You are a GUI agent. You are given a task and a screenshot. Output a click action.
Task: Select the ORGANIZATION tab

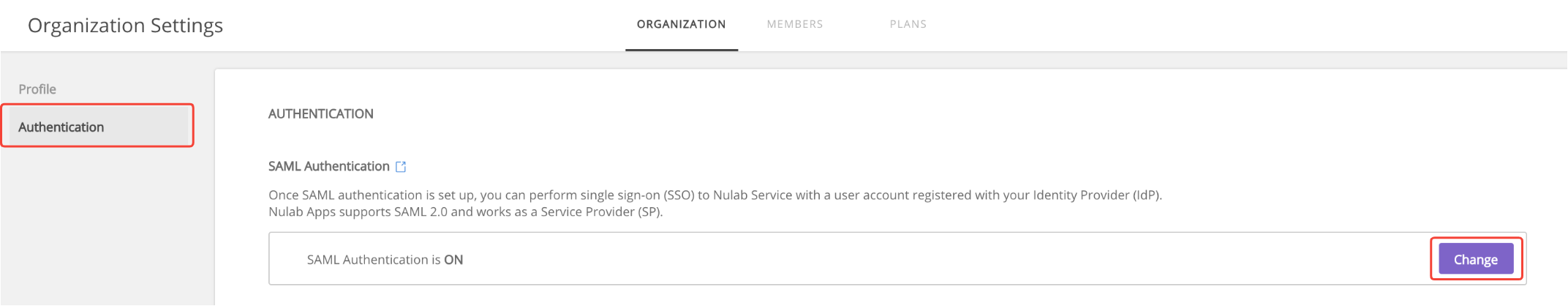click(682, 24)
